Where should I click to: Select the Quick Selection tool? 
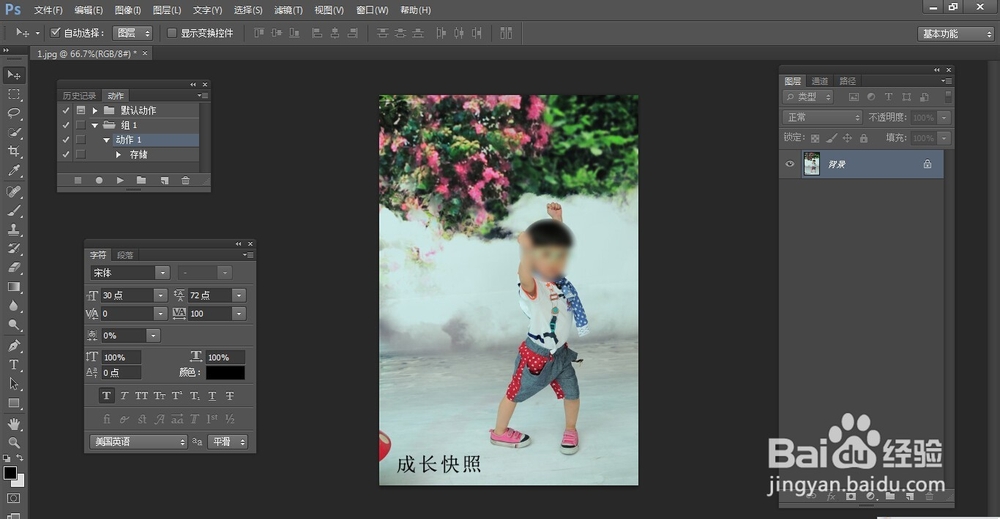[13, 133]
